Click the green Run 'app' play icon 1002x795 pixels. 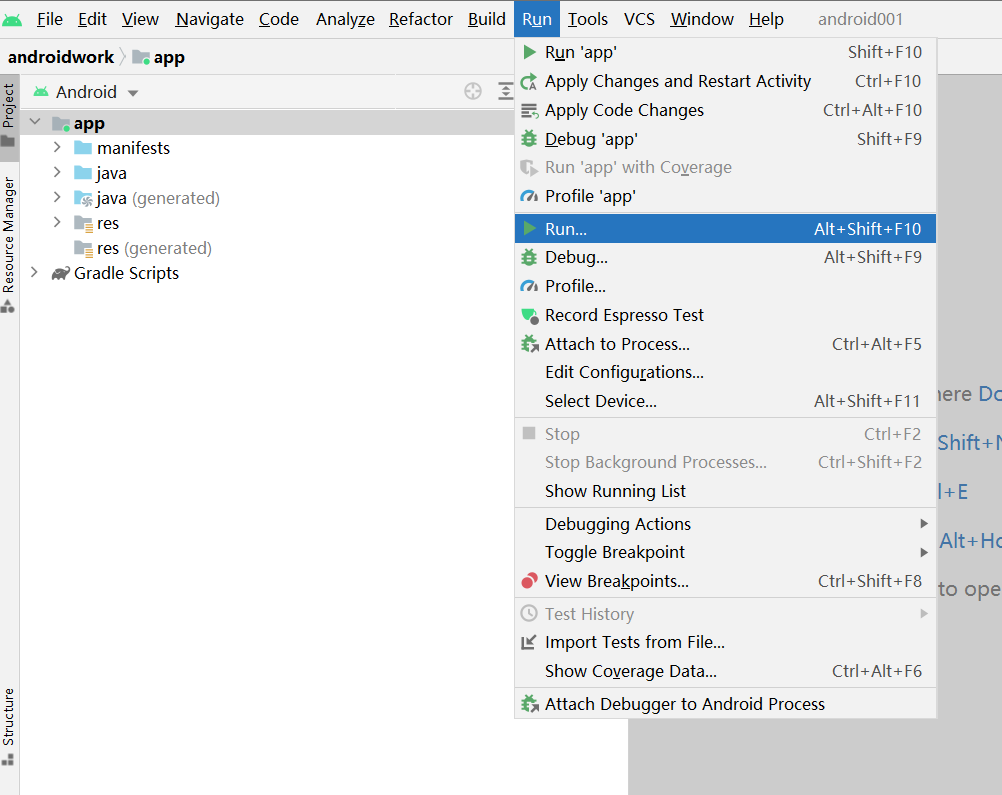[529, 52]
